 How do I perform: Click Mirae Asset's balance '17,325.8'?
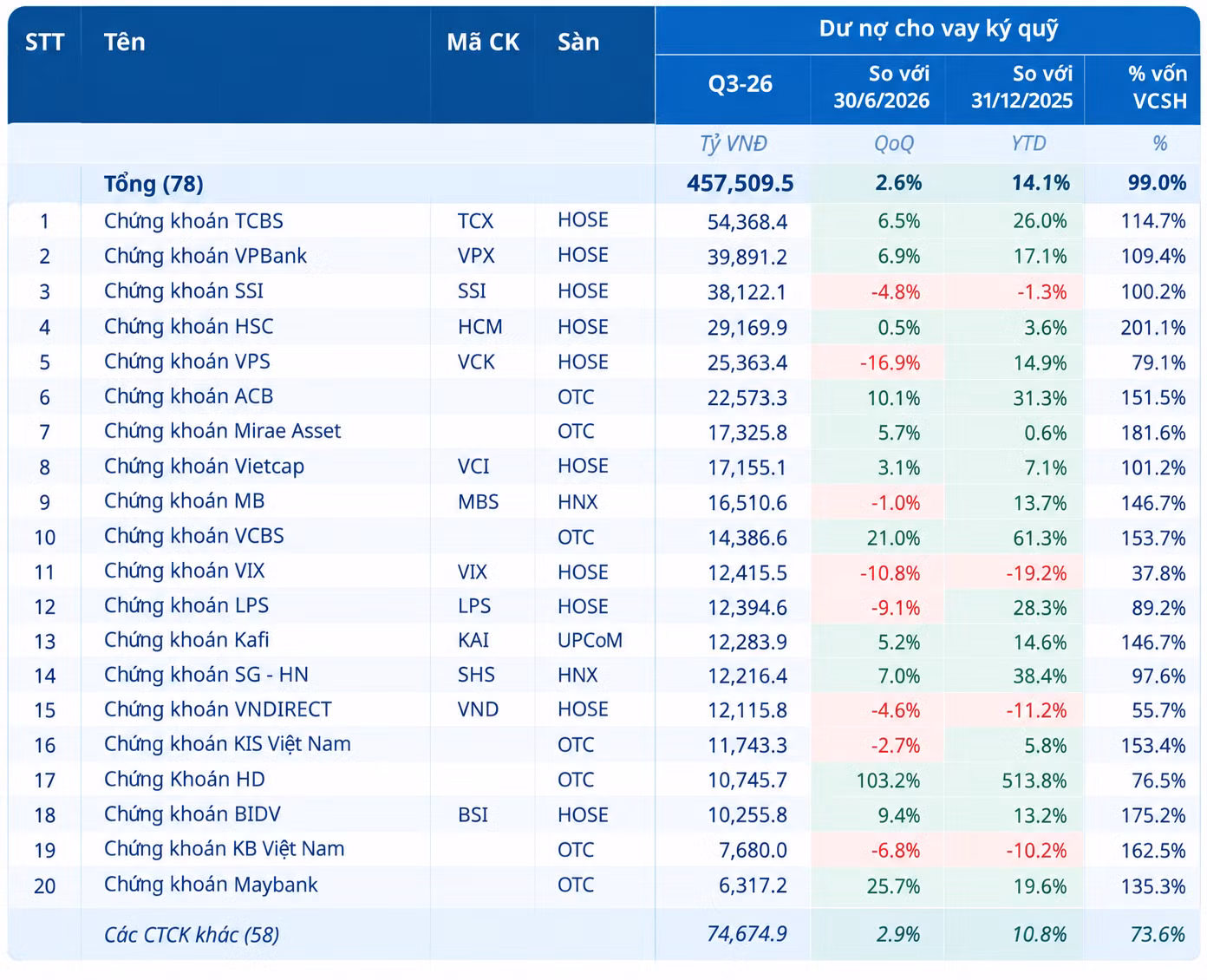tap(747, 432)
